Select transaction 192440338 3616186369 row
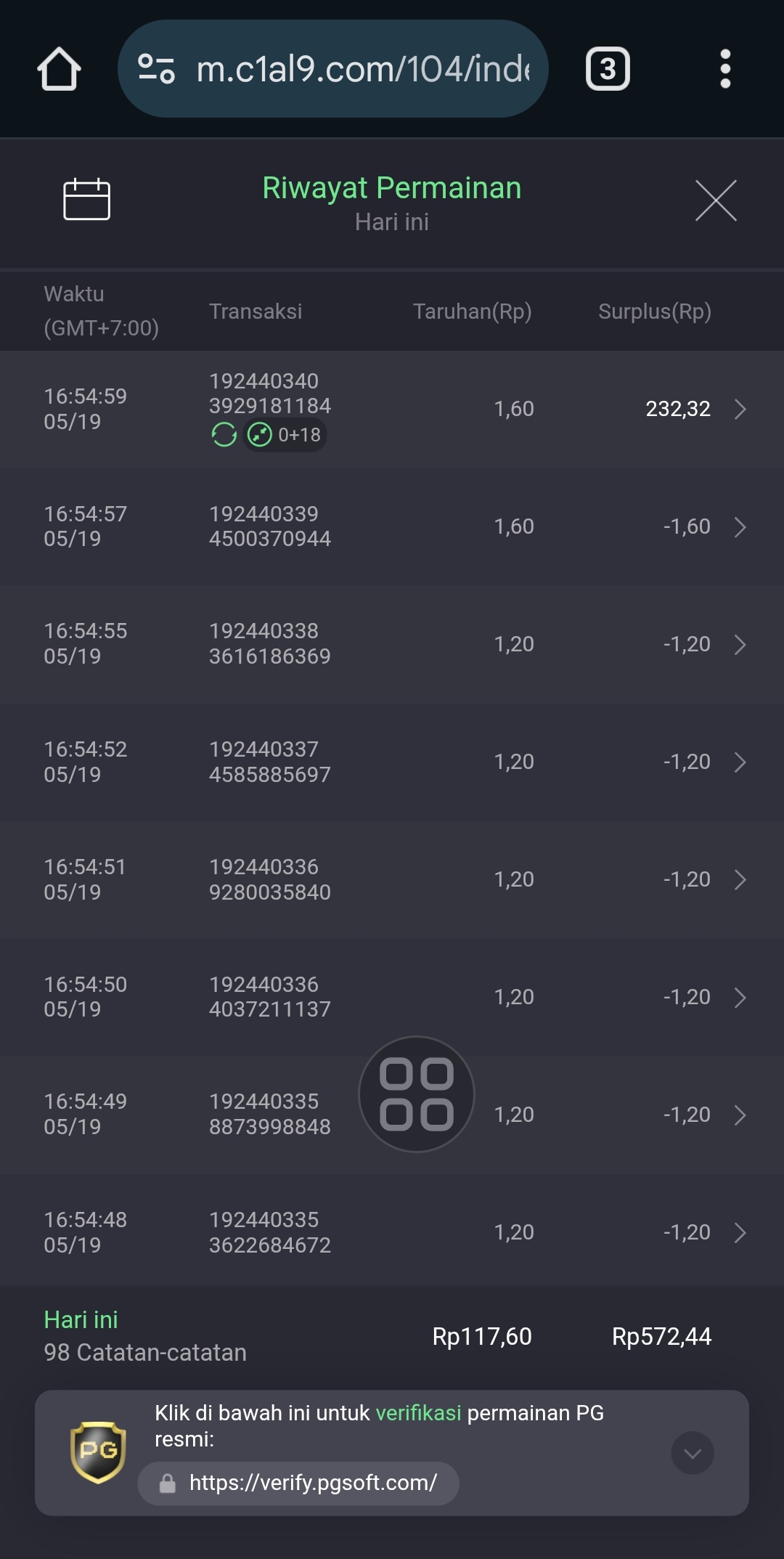Viewport: 784px width, 1559px height. pos(392,644)
